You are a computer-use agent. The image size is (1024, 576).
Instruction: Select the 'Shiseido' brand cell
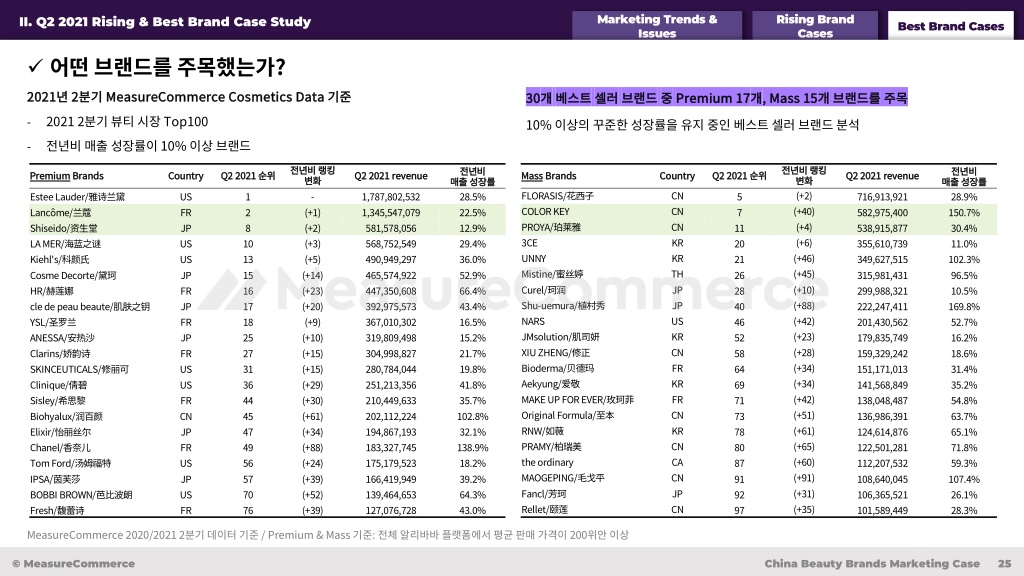62,228
